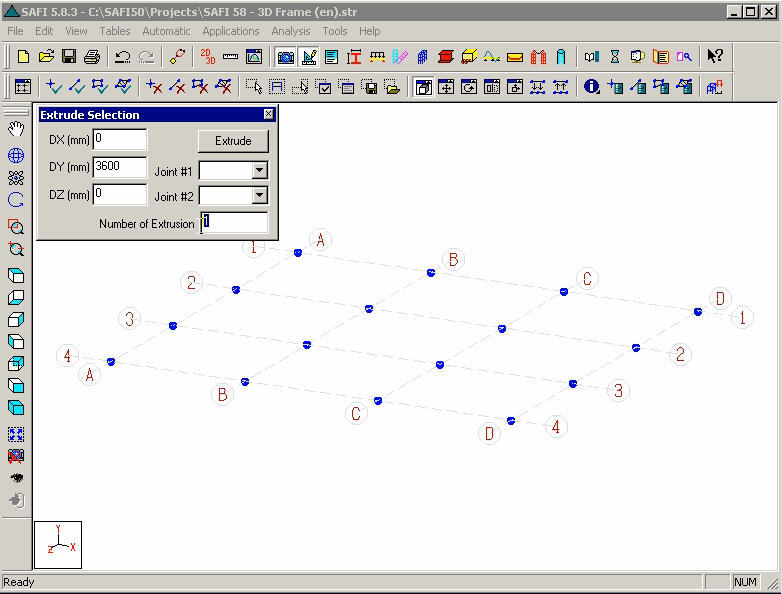This screenshot has width=782, height=594.
Task: Click the Extrude button
Action: [x=233, y=141]
